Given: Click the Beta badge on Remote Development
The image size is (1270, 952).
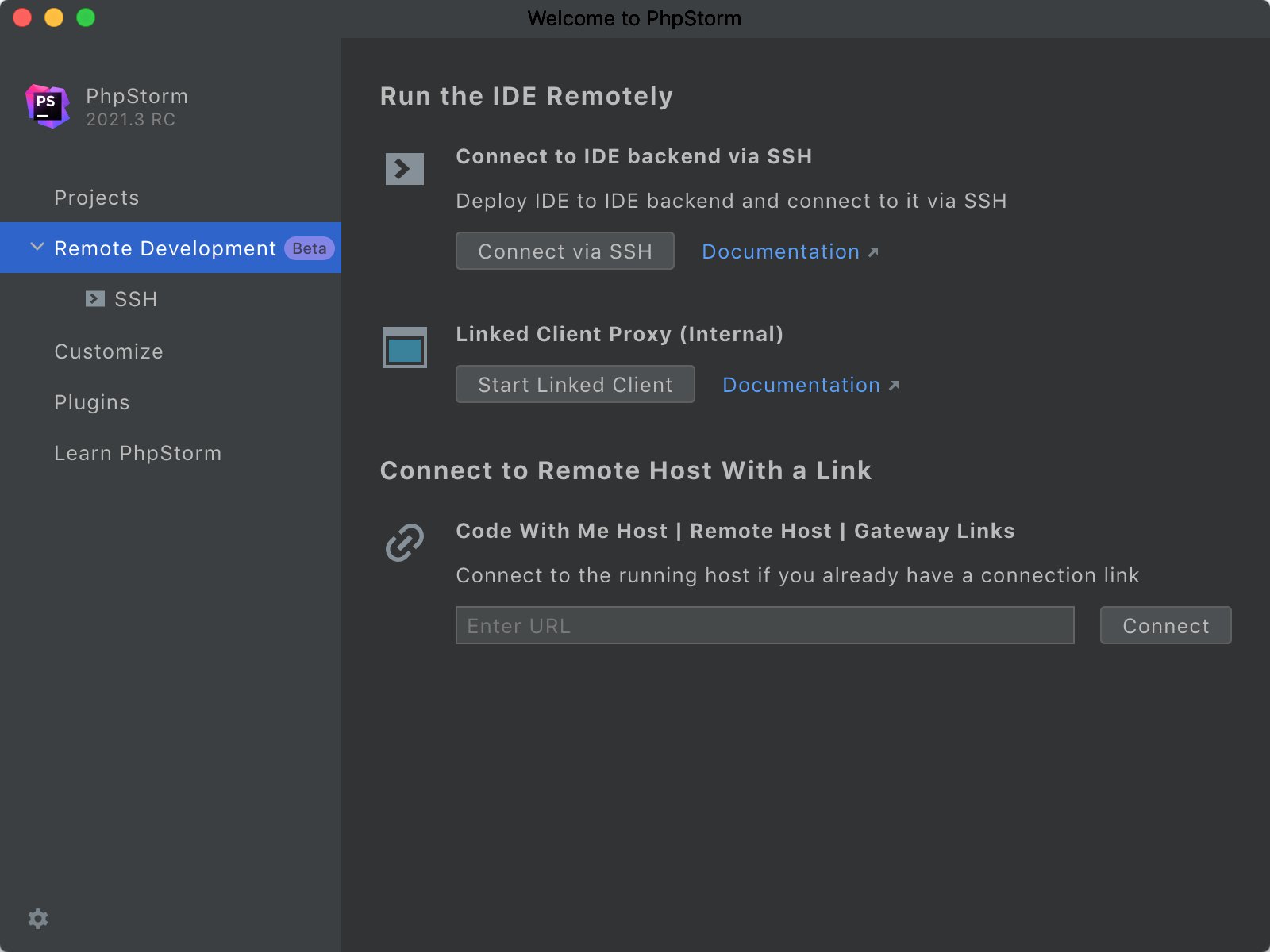Looking at the screenshot, I should [310, 248].
